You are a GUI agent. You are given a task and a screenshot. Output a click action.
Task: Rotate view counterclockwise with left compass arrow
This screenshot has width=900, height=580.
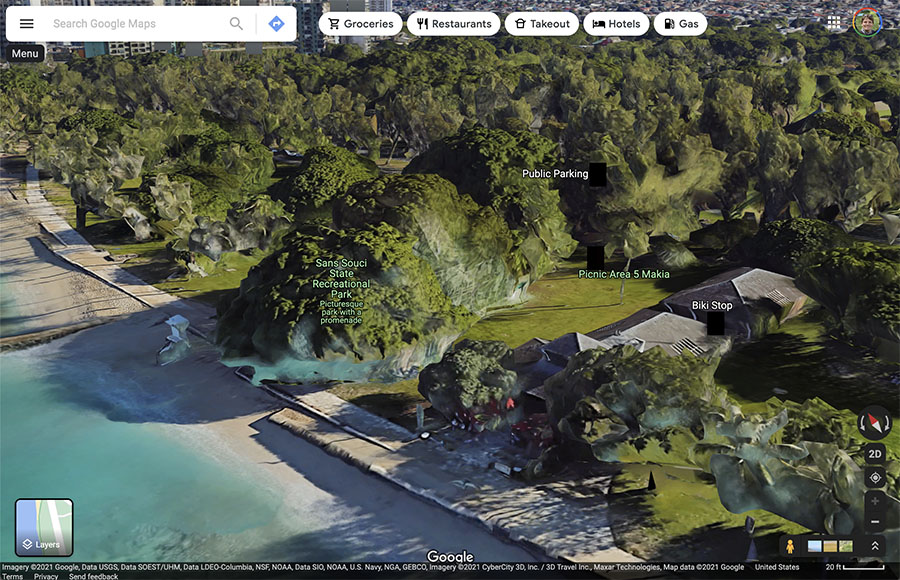coord(862,423)
